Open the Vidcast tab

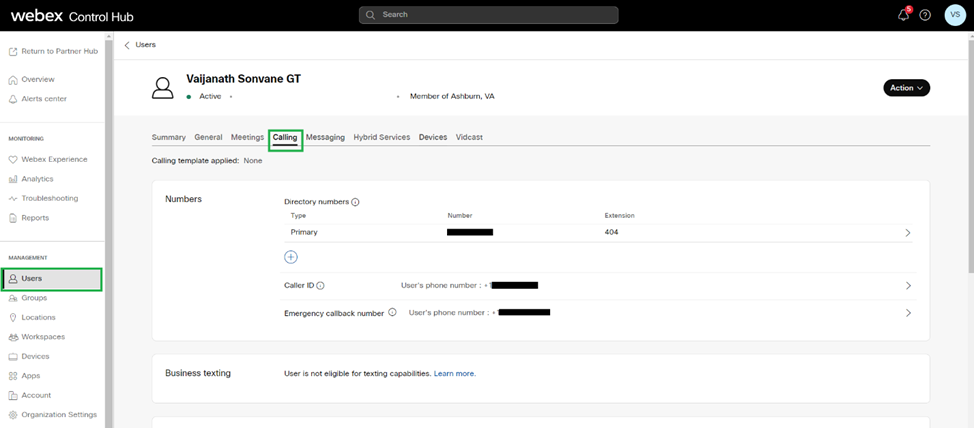point(469,137)
